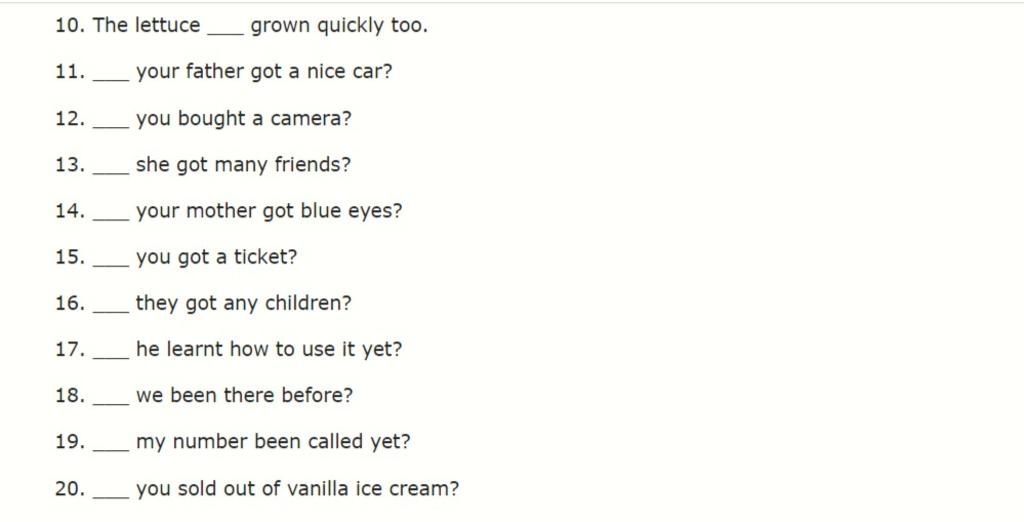Click the text 'you sold out of vanilla ice cream?'

(x=297, y=489)
